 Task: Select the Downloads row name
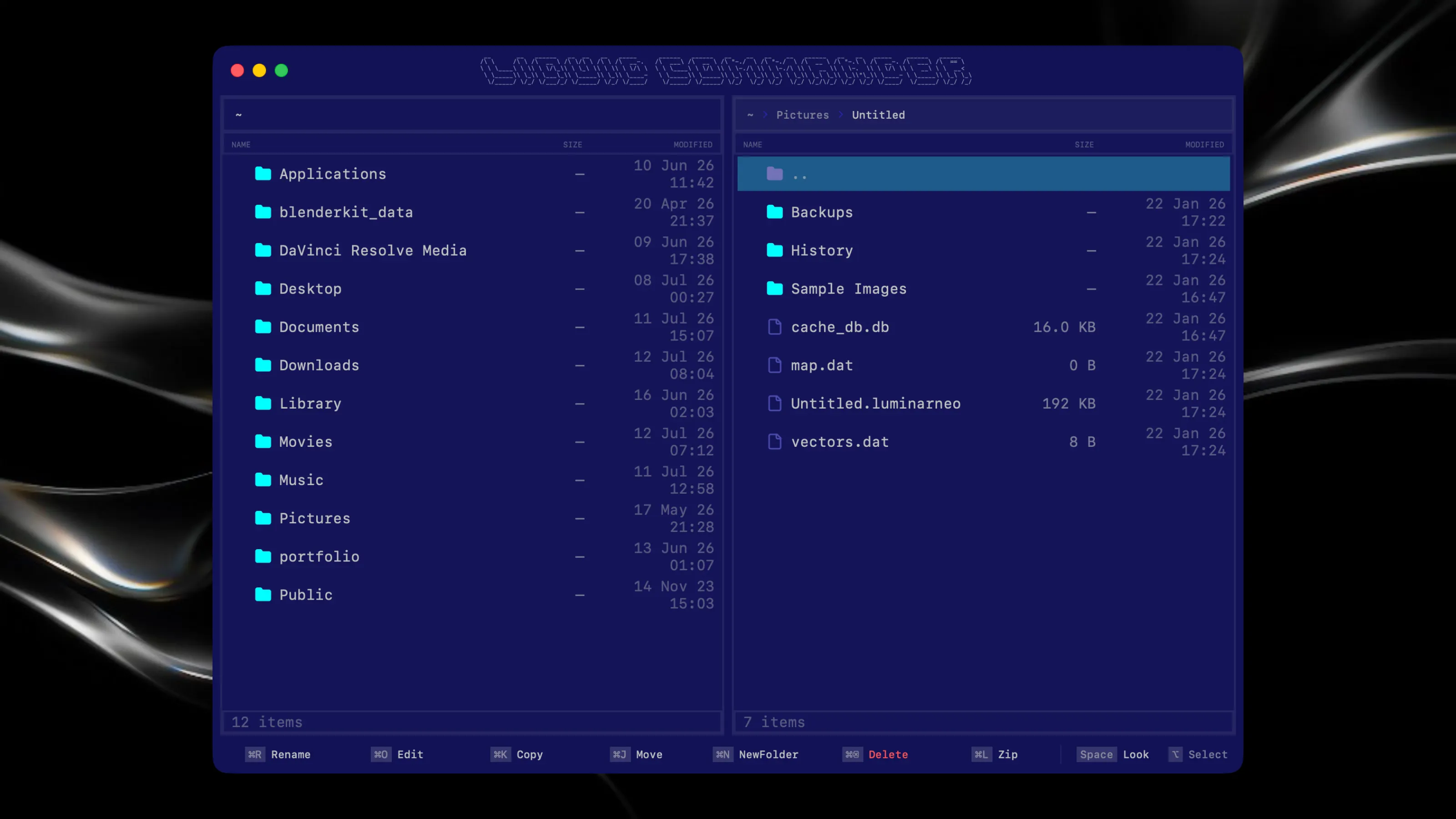319,366
